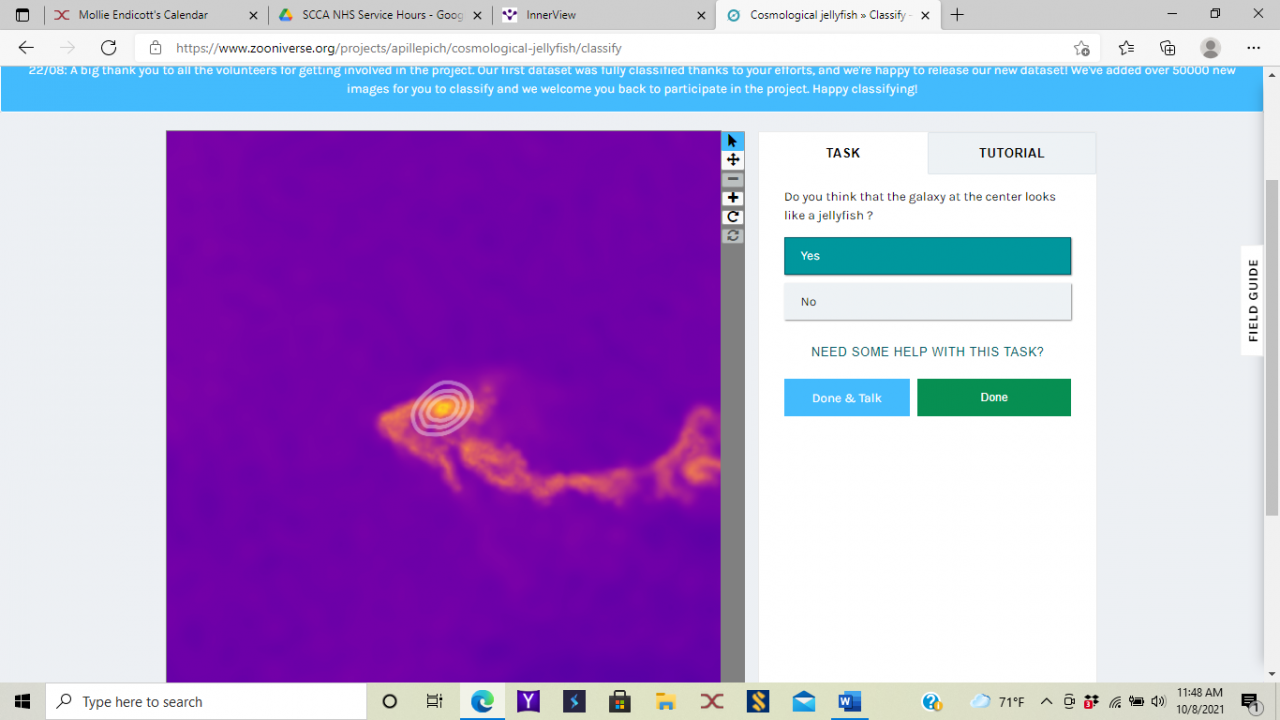Viewport: 1280px width, 720px height.
Task: Open Microsoft Edge from the taskbar
Action: coord(482,701)
